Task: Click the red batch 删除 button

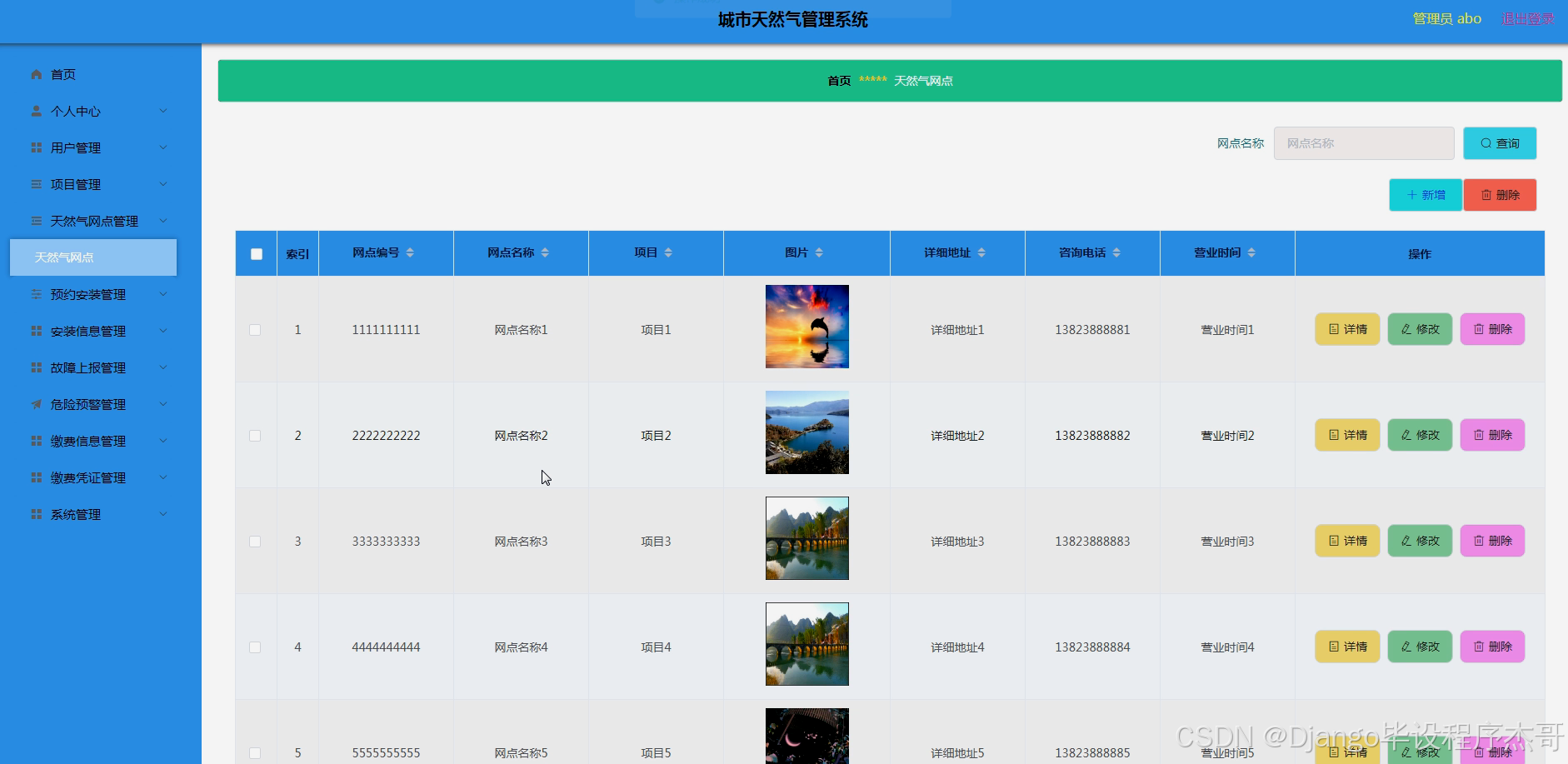Action: (1500, 195)
